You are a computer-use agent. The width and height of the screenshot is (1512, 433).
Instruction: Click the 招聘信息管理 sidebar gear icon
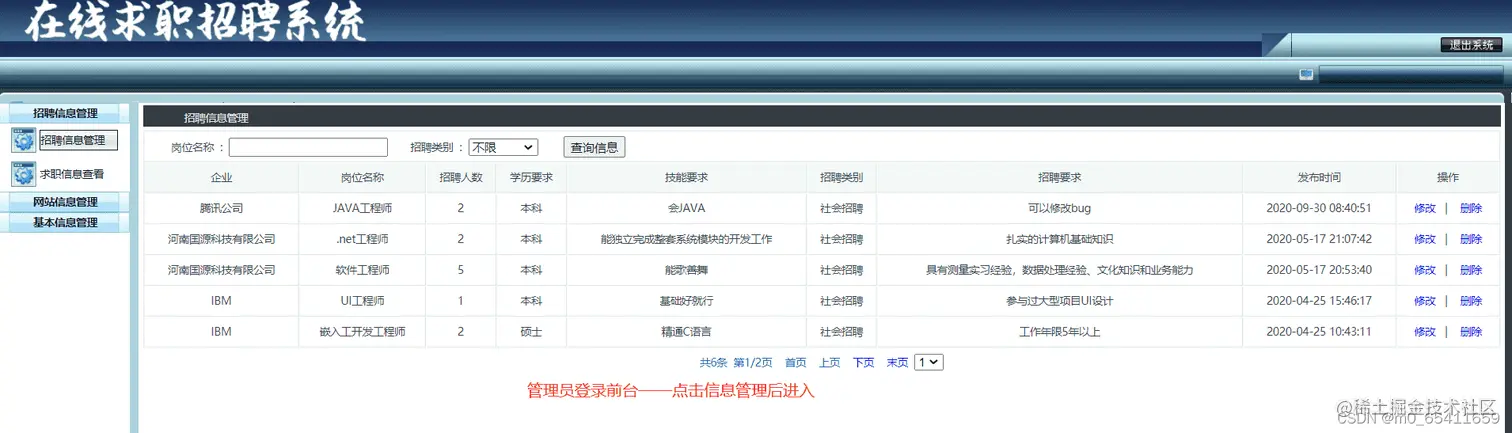[x=23, y=140]
